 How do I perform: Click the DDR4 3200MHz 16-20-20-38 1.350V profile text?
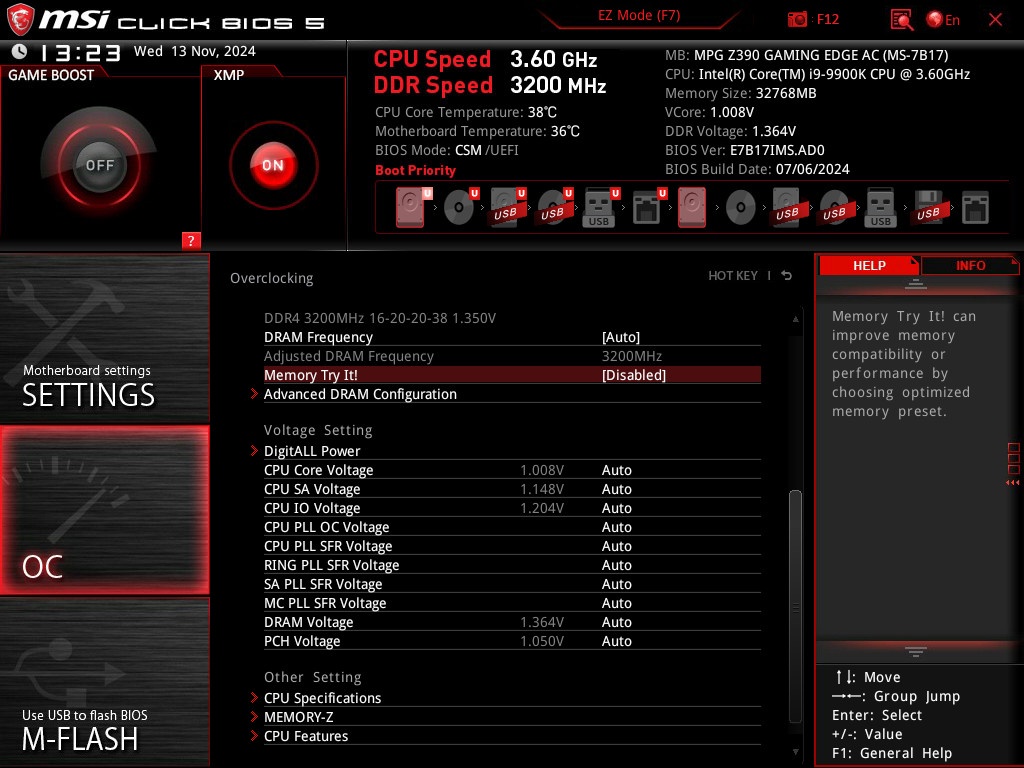(x=379, y=318)
